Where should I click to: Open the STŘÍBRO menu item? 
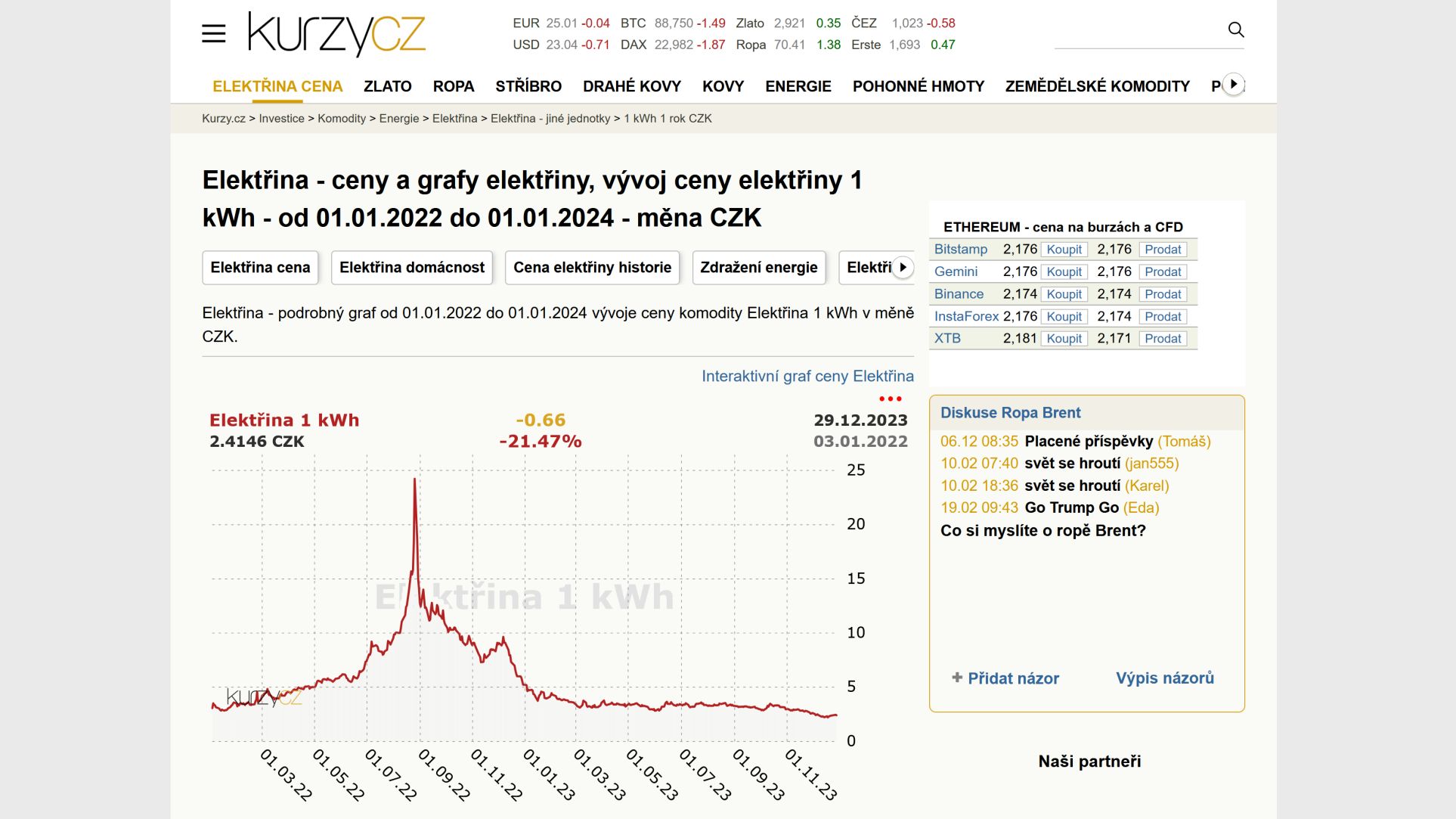tap(528, 86)
